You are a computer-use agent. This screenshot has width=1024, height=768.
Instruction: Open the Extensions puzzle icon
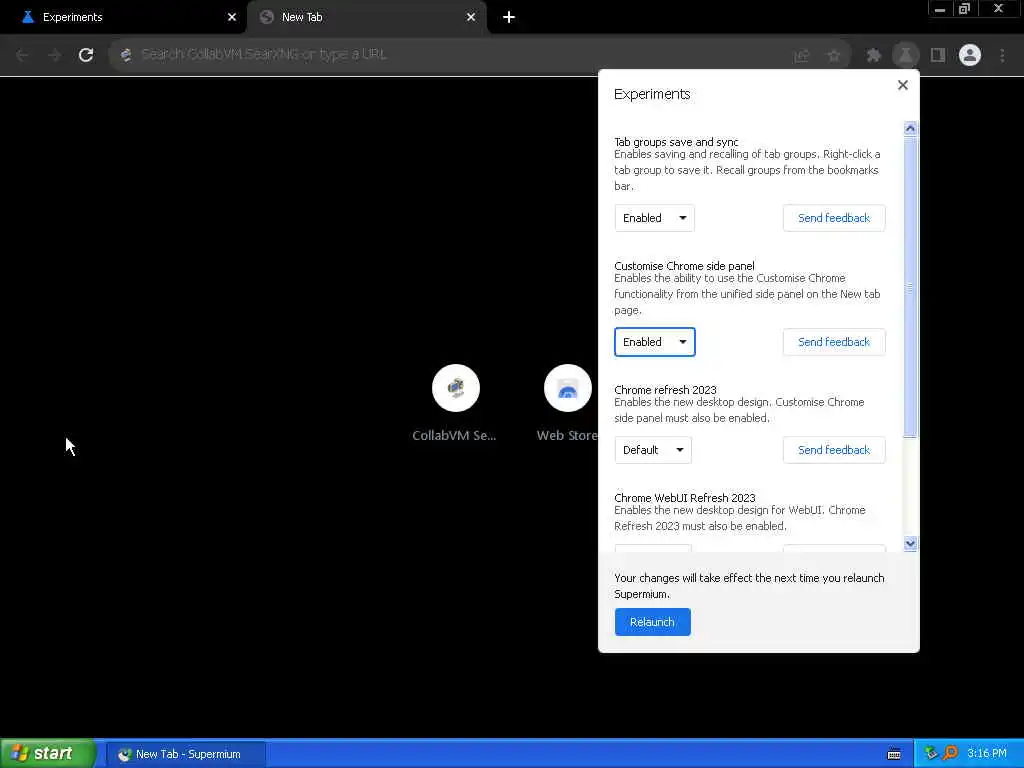[873, 56]
